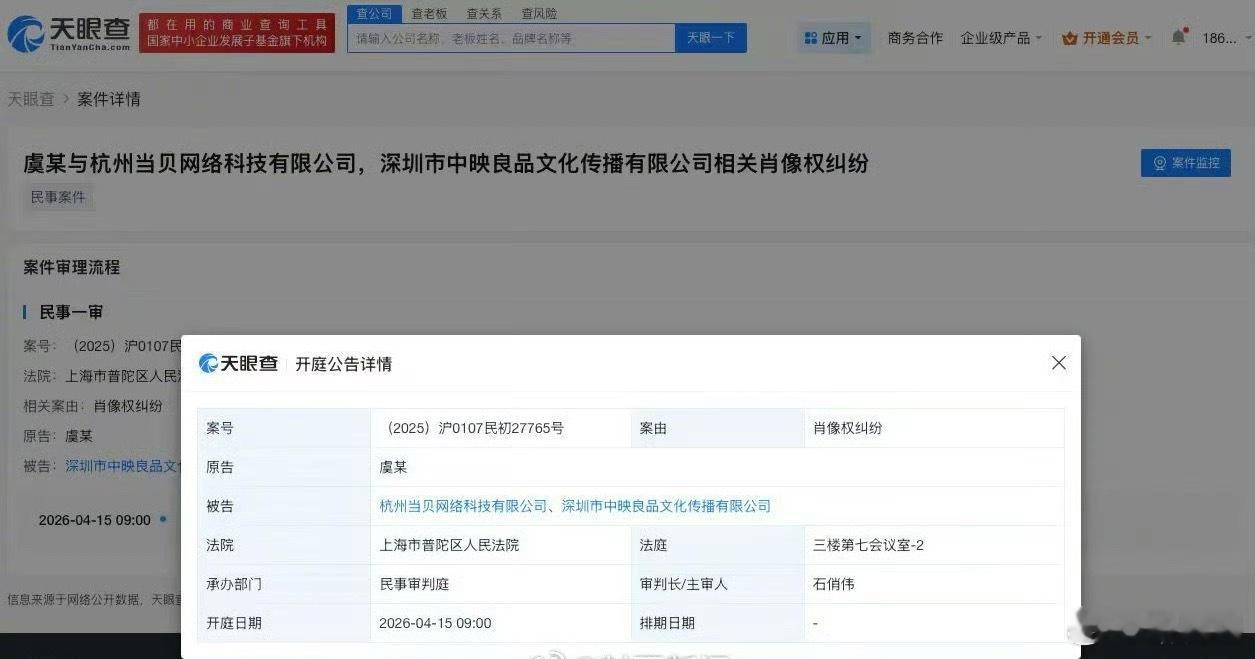1255x659 pixels.
Task: Click the judge name 石俏伟
Action: (834, 584)
